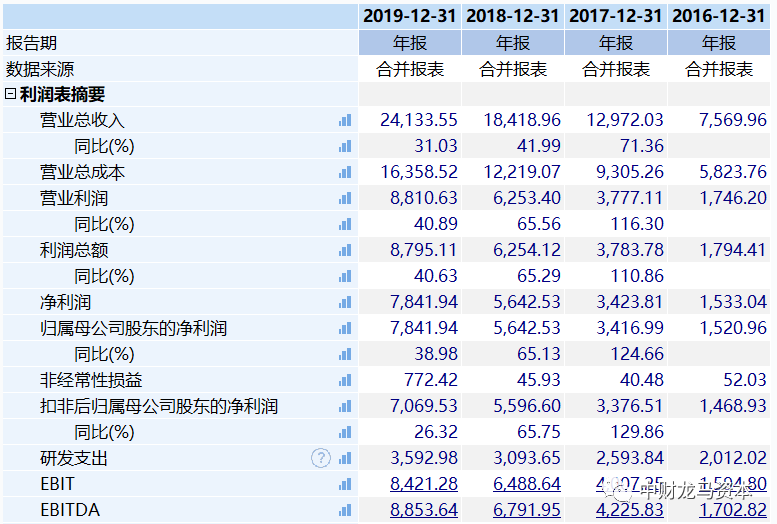
Task: Click revenue value 24,133.55
Action: click(x=419, y=120)
